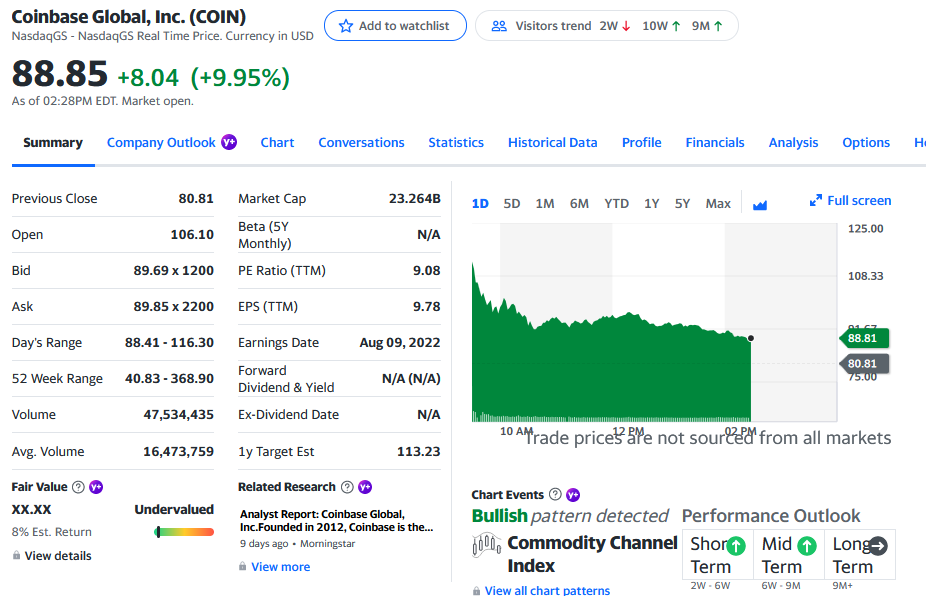Click the Y+ badge beside Chart Events

tap(573, 494)
